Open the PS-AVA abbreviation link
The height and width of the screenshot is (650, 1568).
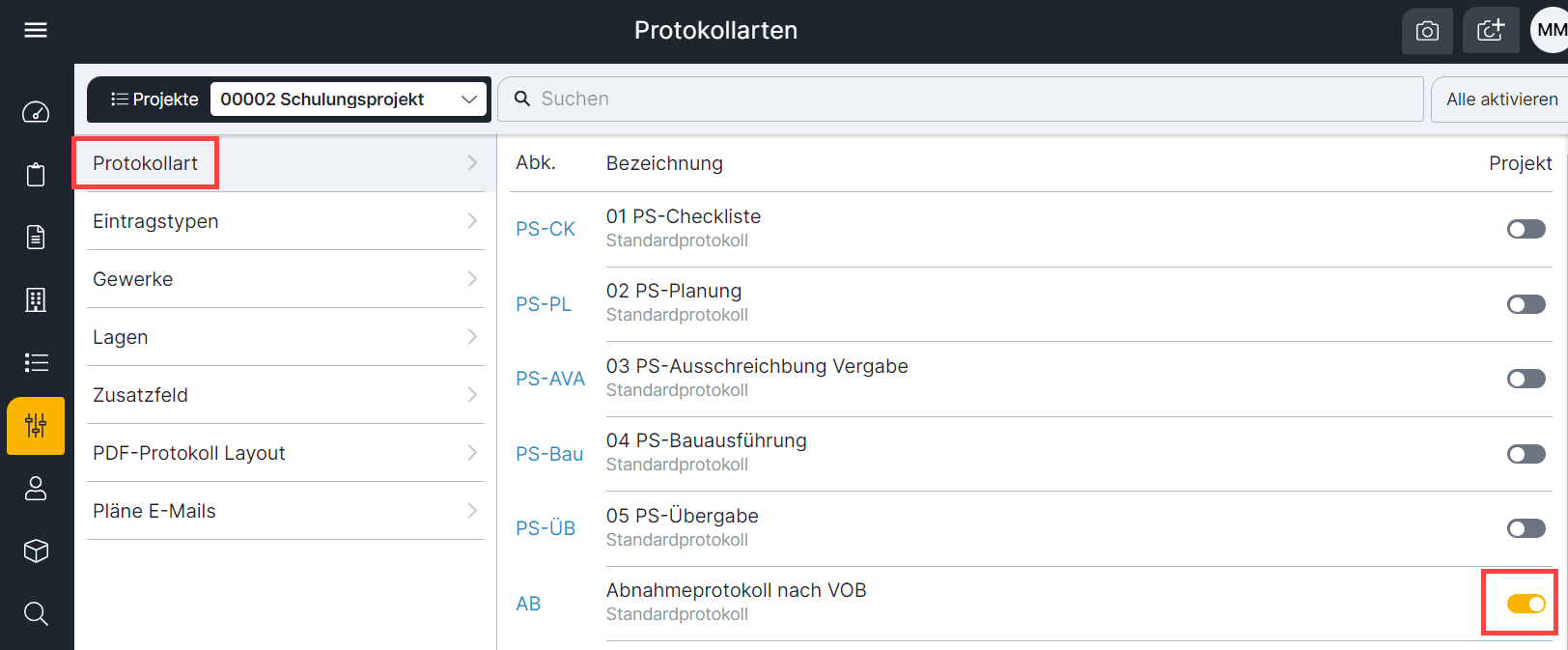click(x=549, y=379)
